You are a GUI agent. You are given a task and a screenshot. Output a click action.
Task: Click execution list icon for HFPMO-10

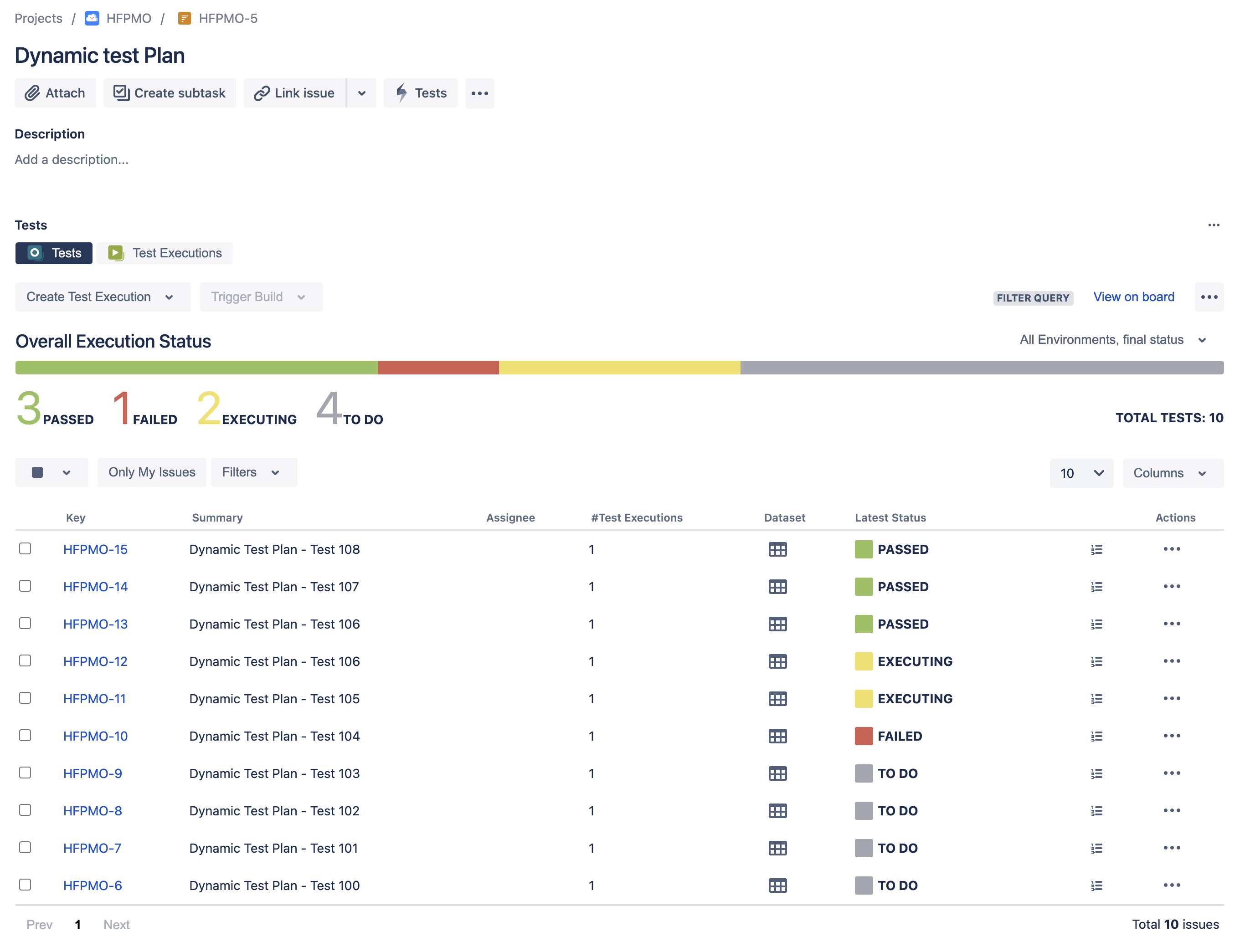[x=1096, y=736]
